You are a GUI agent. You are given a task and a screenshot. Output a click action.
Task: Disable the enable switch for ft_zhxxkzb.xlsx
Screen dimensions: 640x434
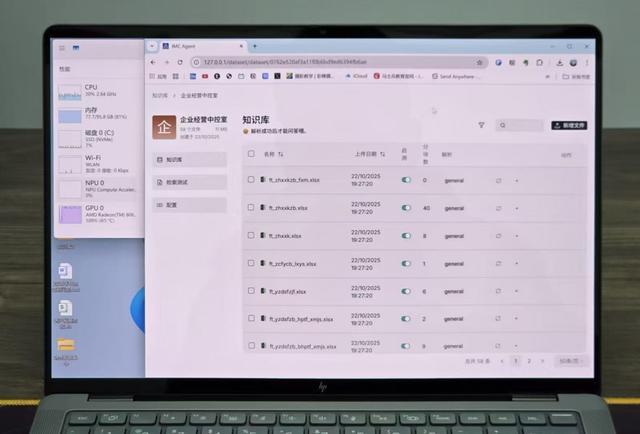pos(406,208)
